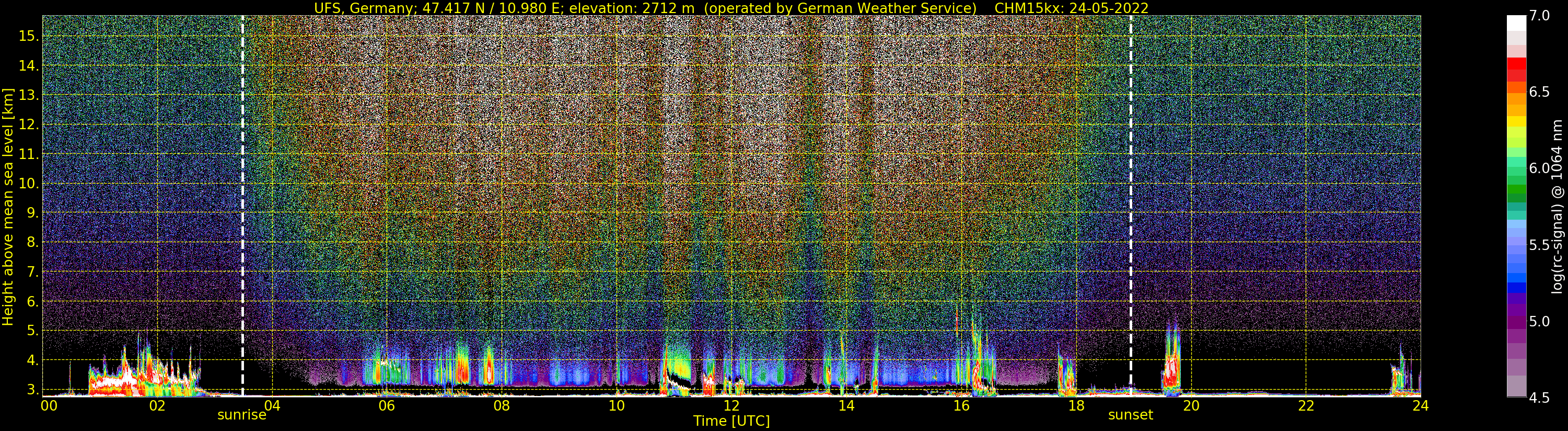Pick the bright red band in the colorbar

[x=1516, y=63]
